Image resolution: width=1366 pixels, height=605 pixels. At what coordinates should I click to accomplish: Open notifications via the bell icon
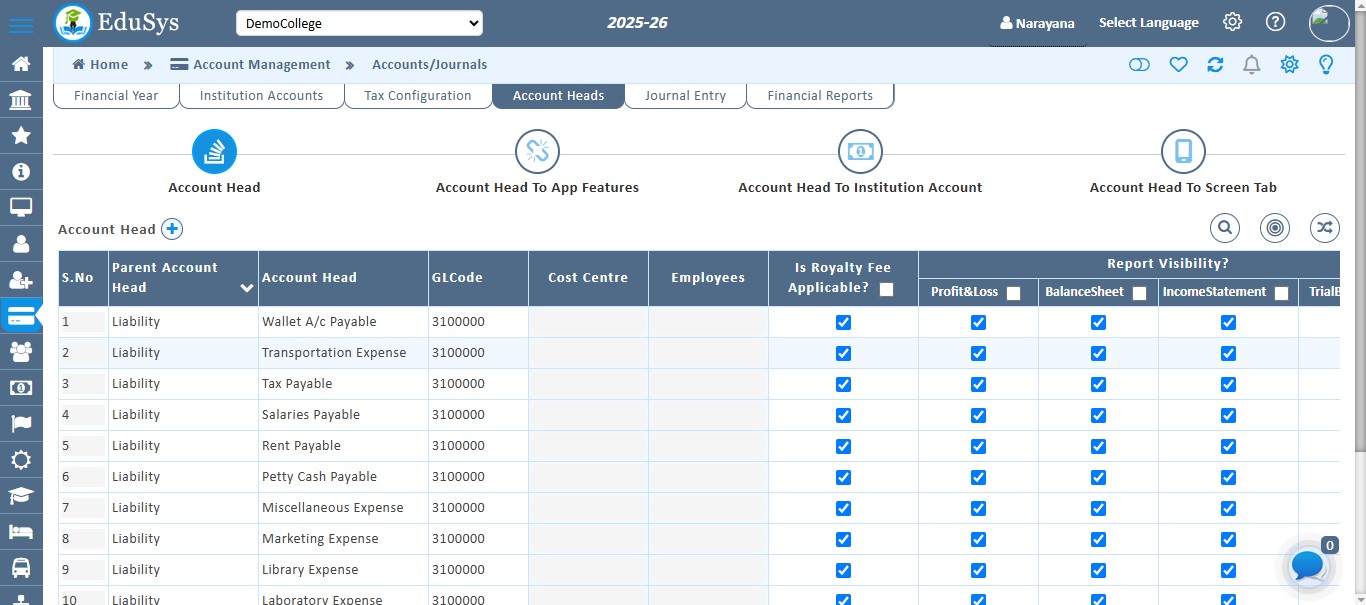click(1251, 63)
